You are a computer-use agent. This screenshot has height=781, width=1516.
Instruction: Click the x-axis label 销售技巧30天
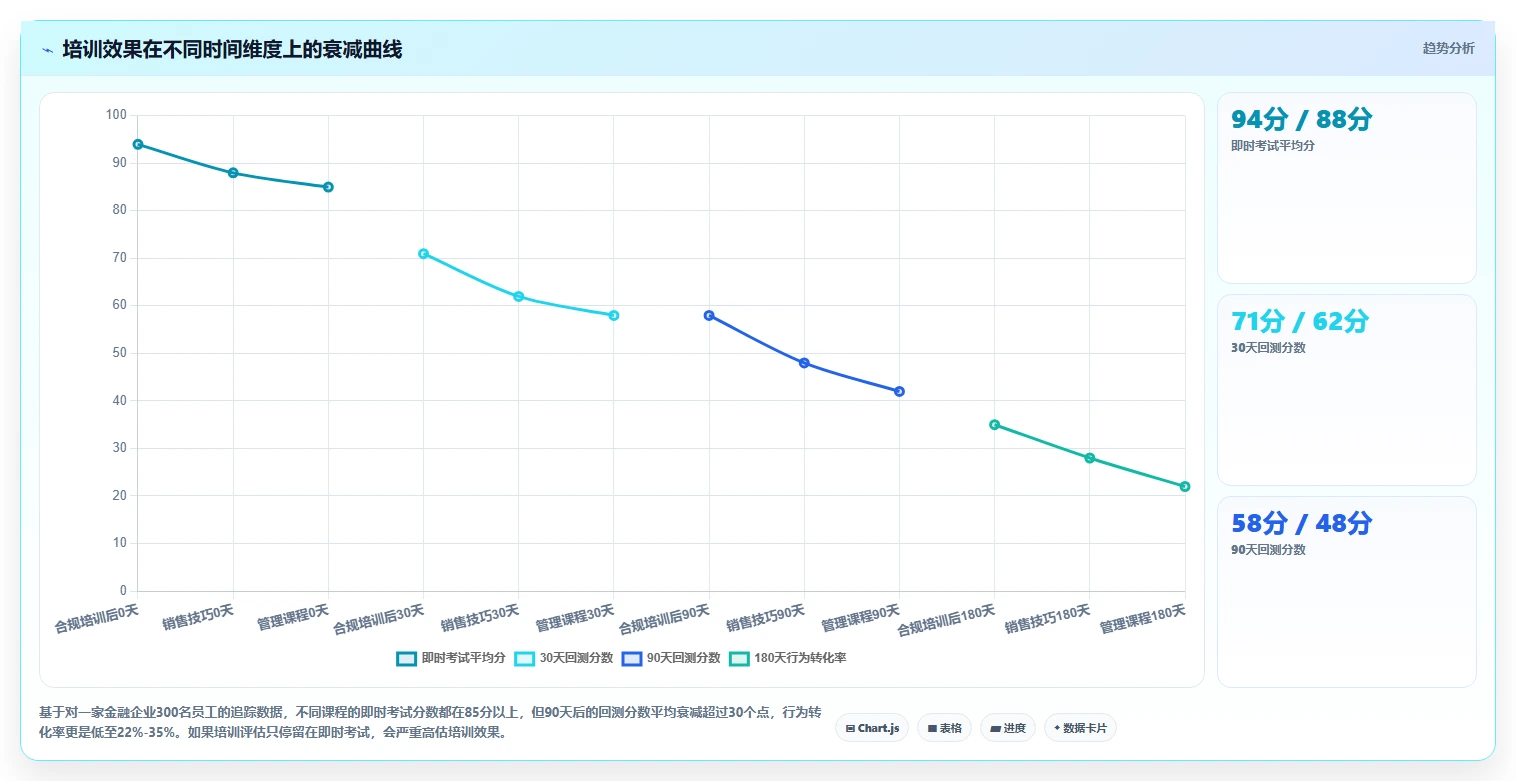point(480,618)
